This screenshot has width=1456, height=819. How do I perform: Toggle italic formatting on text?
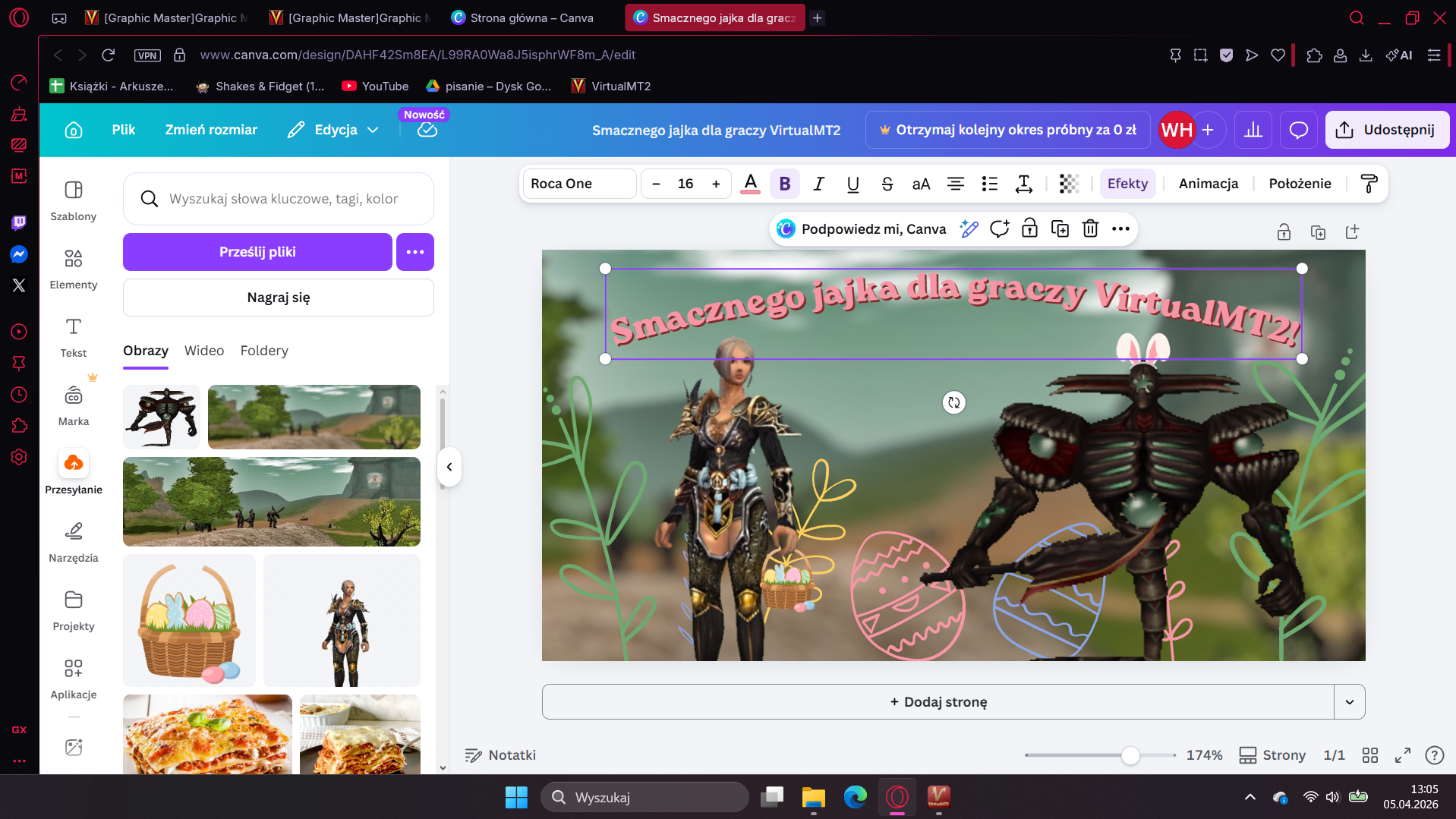point(818,184)
